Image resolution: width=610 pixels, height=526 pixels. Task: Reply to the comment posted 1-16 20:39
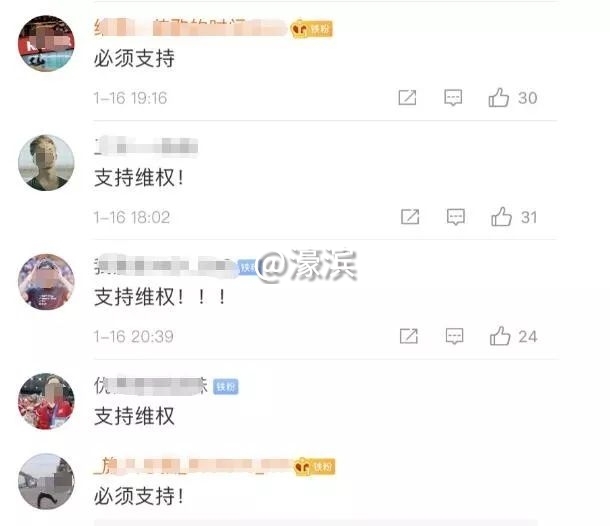click(454, 336)
